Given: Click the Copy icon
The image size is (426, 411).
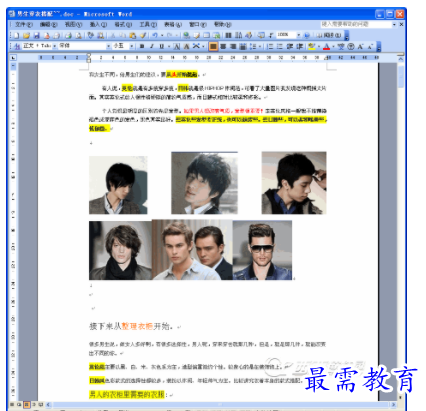Looking at the screenshot, I should [122, 35].
